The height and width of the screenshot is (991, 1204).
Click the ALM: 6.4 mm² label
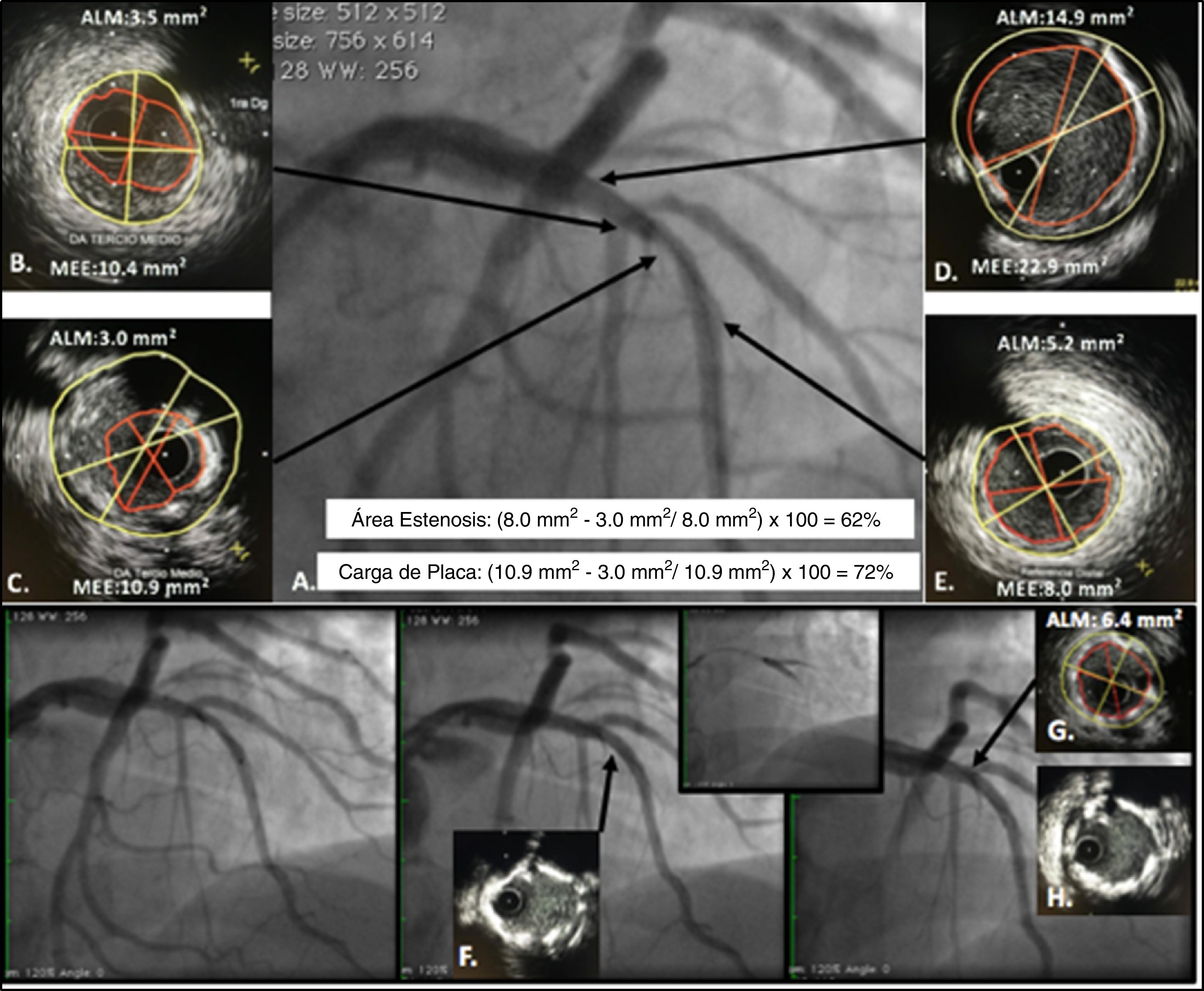tap(1113, 621)
